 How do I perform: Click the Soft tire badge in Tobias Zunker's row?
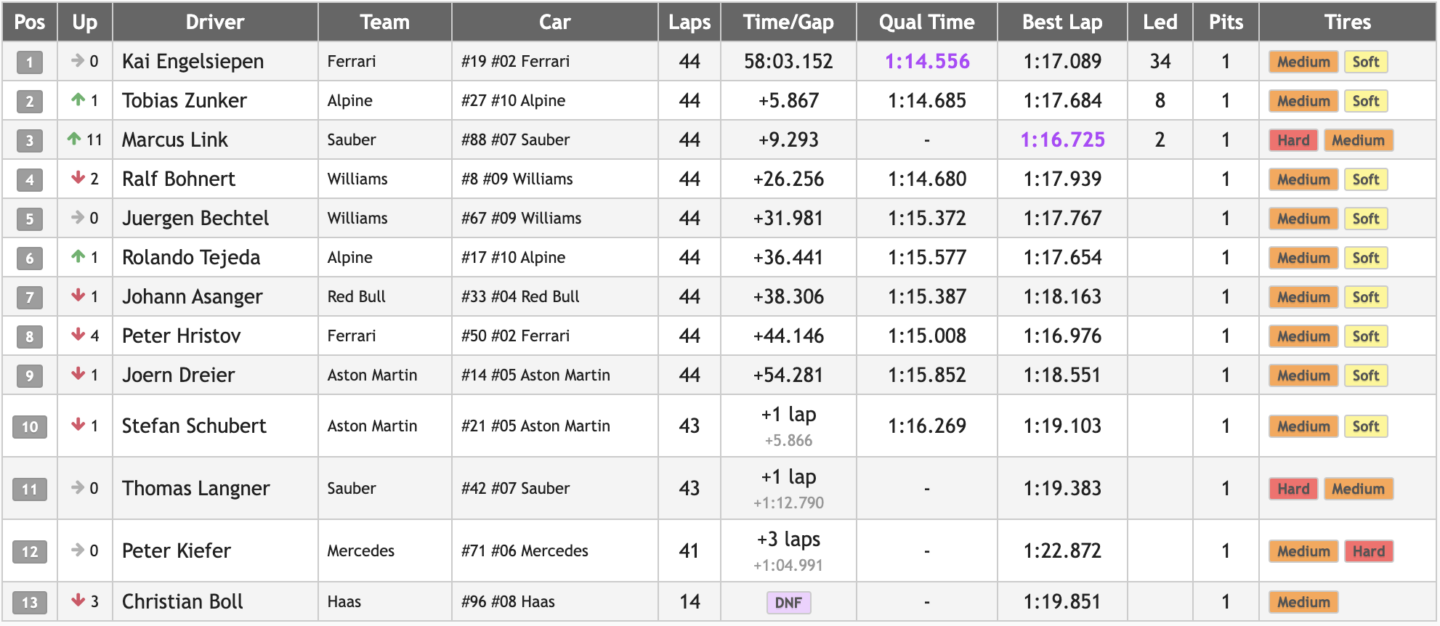pyautogui.click(x=1365, y=101)
